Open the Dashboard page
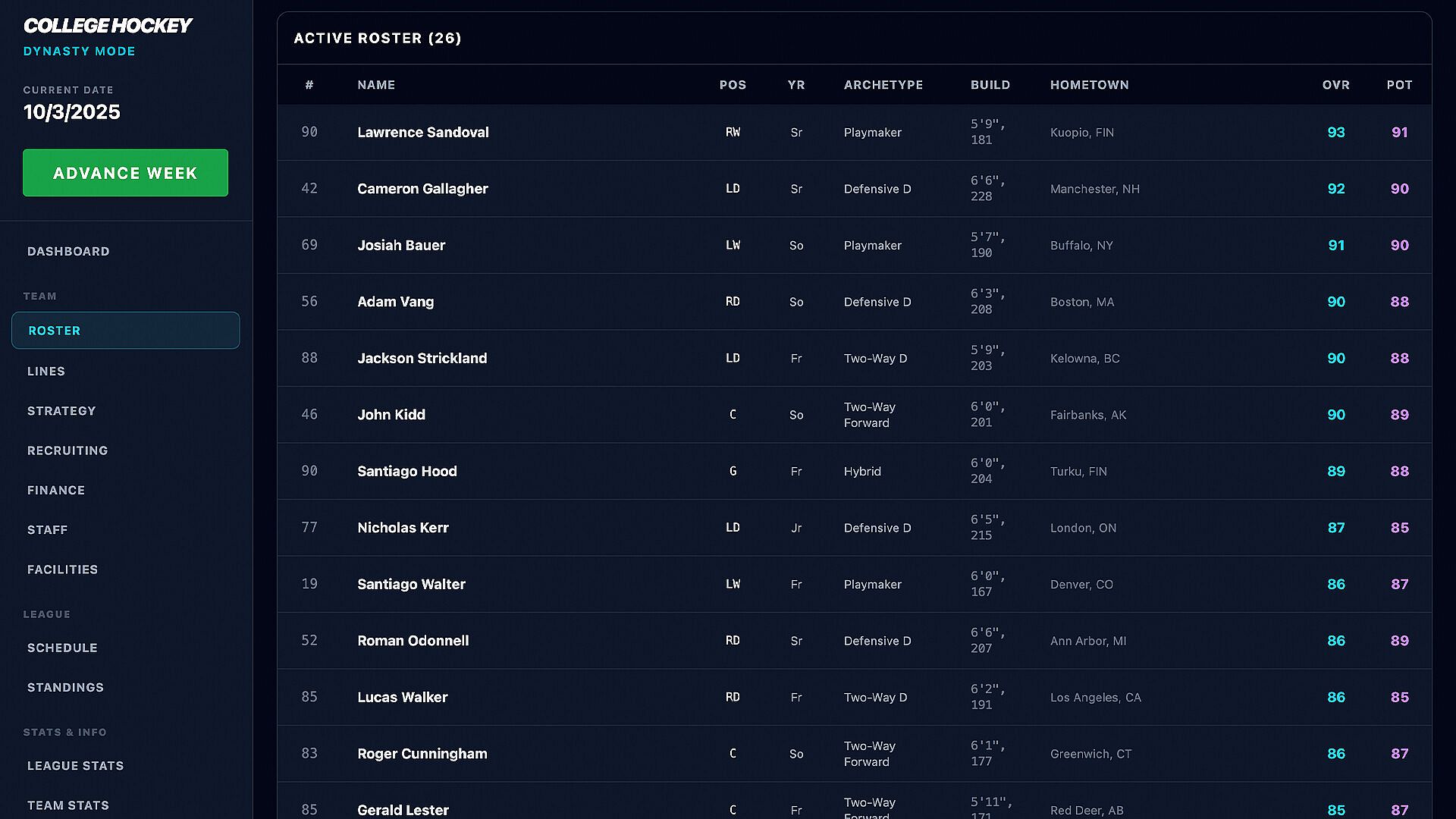 (68, 251)
